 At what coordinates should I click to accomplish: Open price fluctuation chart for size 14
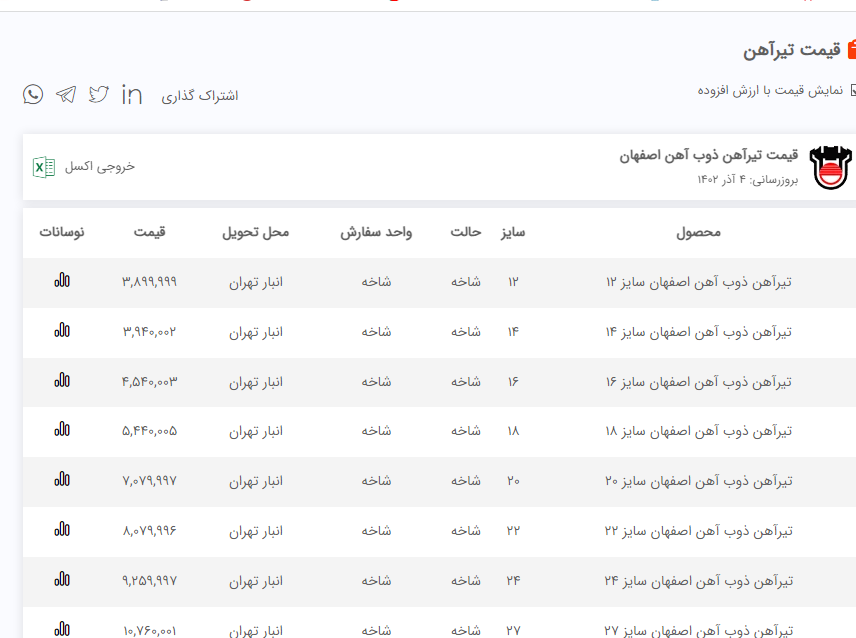(x=62, y=330)
